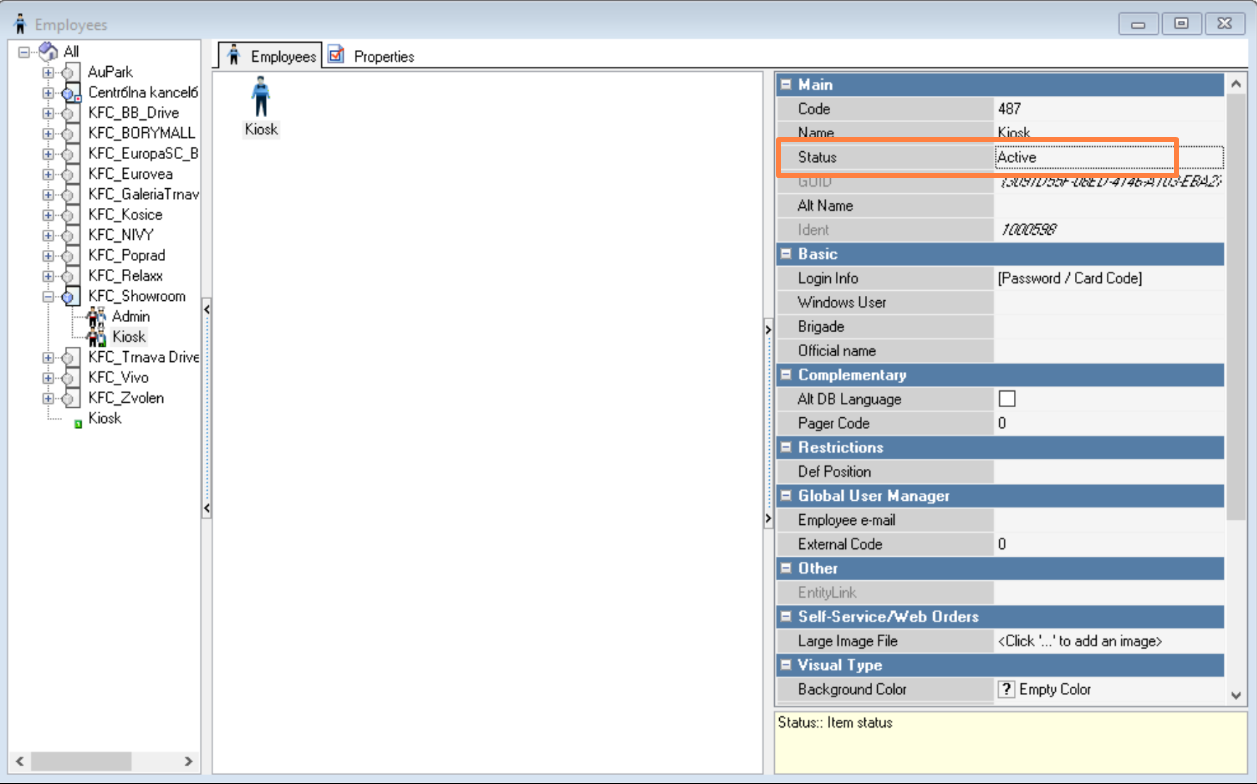Click the question mark Empty Color icon
Viewport: 1257px width, 784px height.
[1007, 689]
